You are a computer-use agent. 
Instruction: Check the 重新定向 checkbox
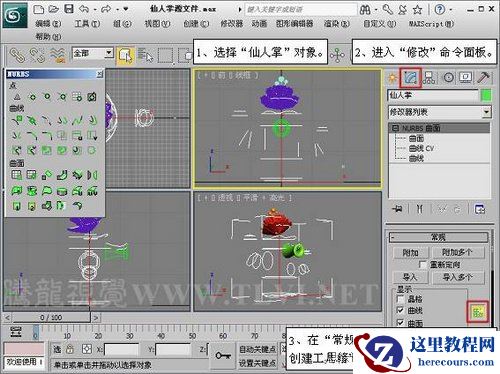click(x=422, y=265)
